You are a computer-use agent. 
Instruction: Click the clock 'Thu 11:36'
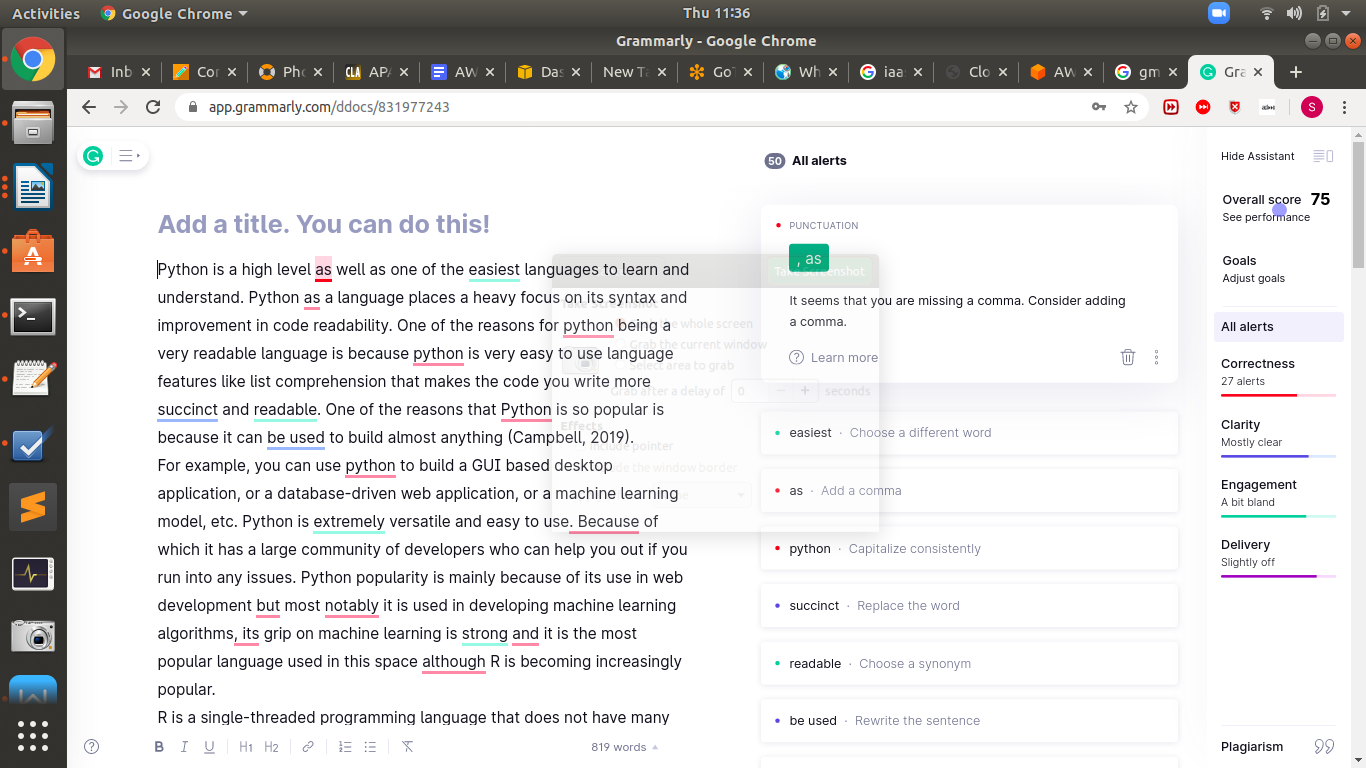(x=716, y=13)
